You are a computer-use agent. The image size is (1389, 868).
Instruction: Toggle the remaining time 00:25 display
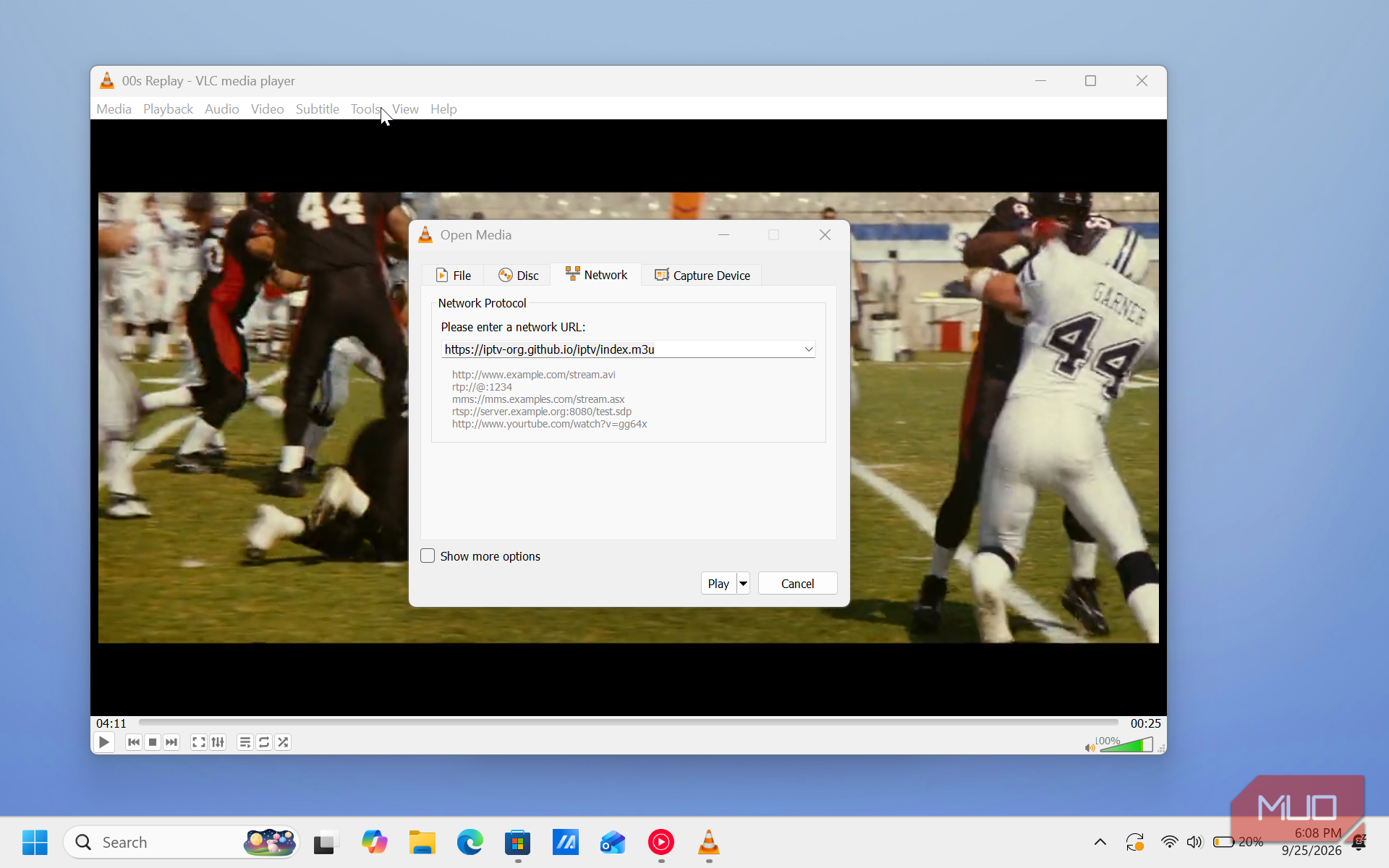pos(1145,723)
